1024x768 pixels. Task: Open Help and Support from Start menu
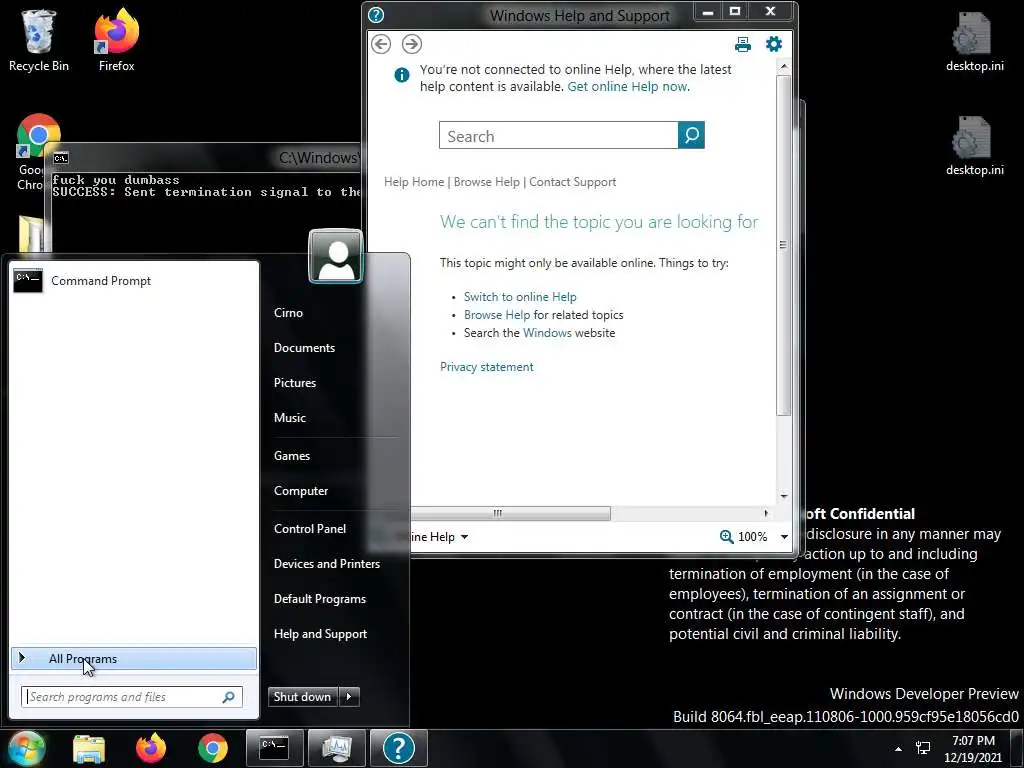(x=321, y=633)
